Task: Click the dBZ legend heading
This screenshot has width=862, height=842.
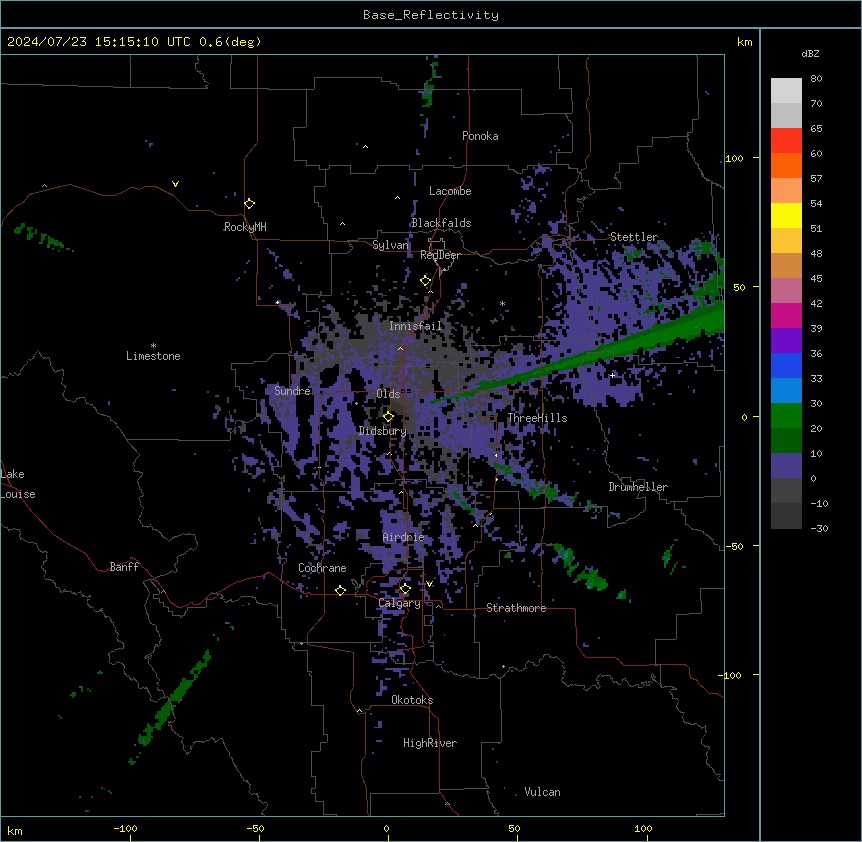Action: 810,53
